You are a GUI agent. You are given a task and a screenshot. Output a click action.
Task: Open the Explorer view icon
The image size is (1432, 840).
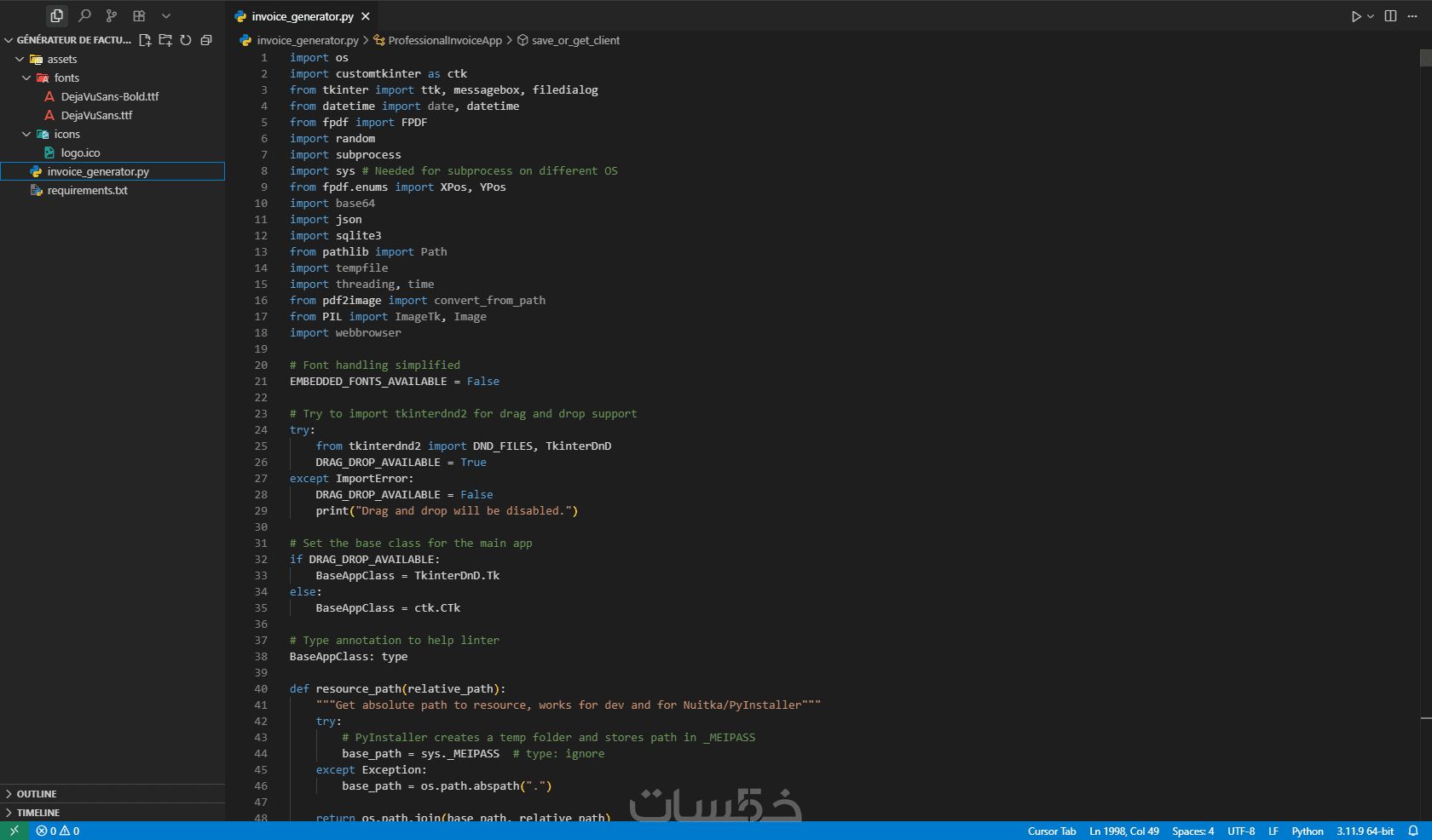tap(57, 15)
